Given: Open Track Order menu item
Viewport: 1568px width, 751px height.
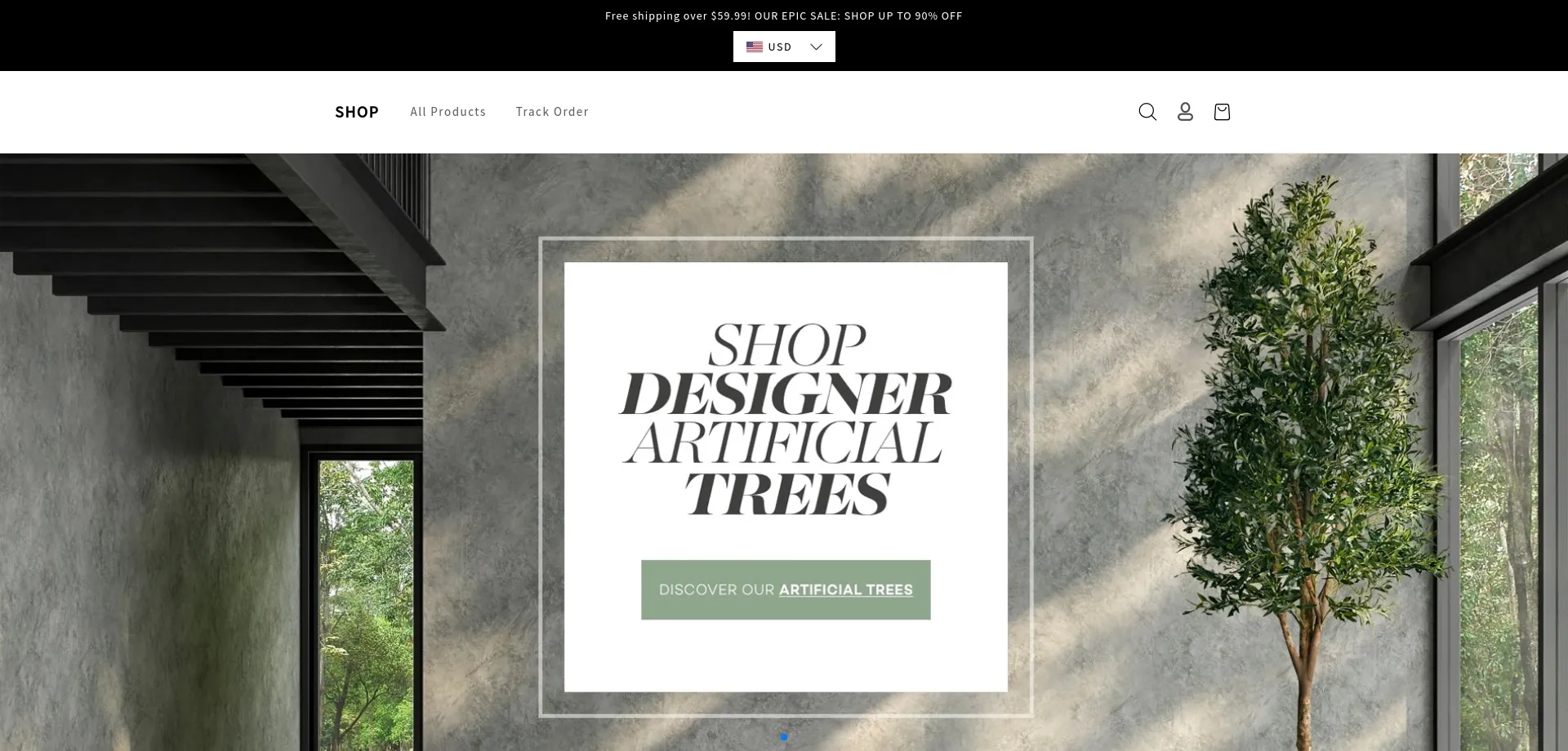Looking at the screenshot, I should tap(552, 112).
